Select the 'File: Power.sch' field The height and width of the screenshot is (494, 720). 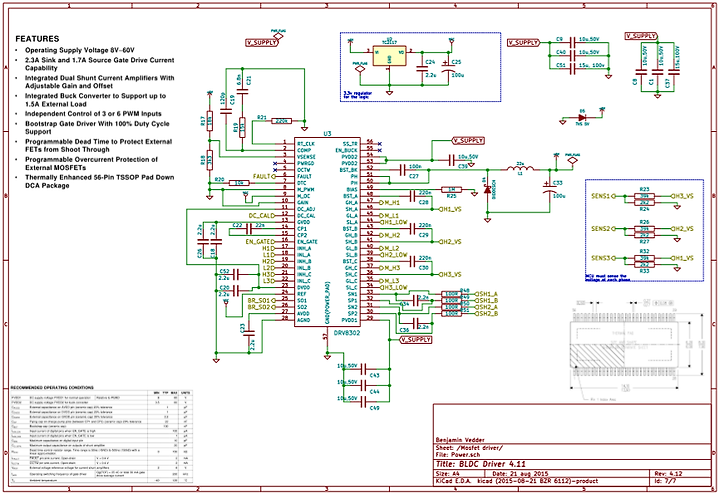click(457, 455)
